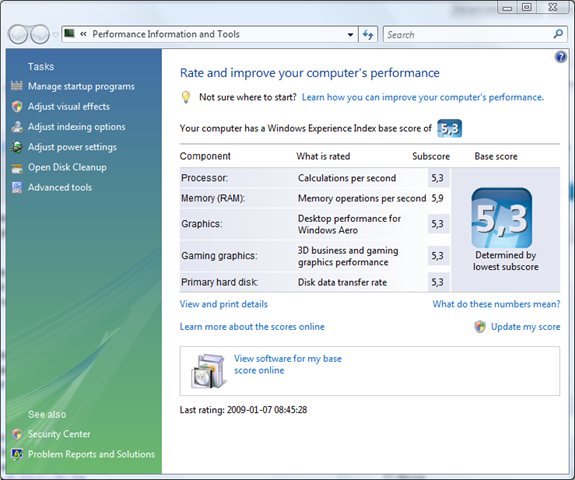575x480 pixels.
Task: Open help with the blue question mark
Action: [x=561, y=57]
